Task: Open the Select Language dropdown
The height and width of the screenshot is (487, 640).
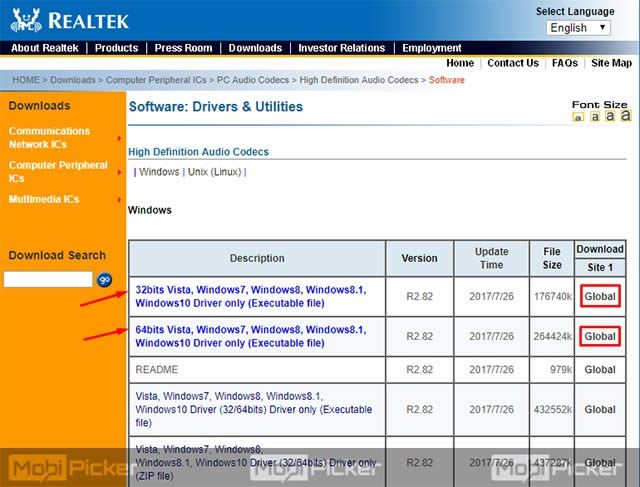Action: (x=579, y=28)
